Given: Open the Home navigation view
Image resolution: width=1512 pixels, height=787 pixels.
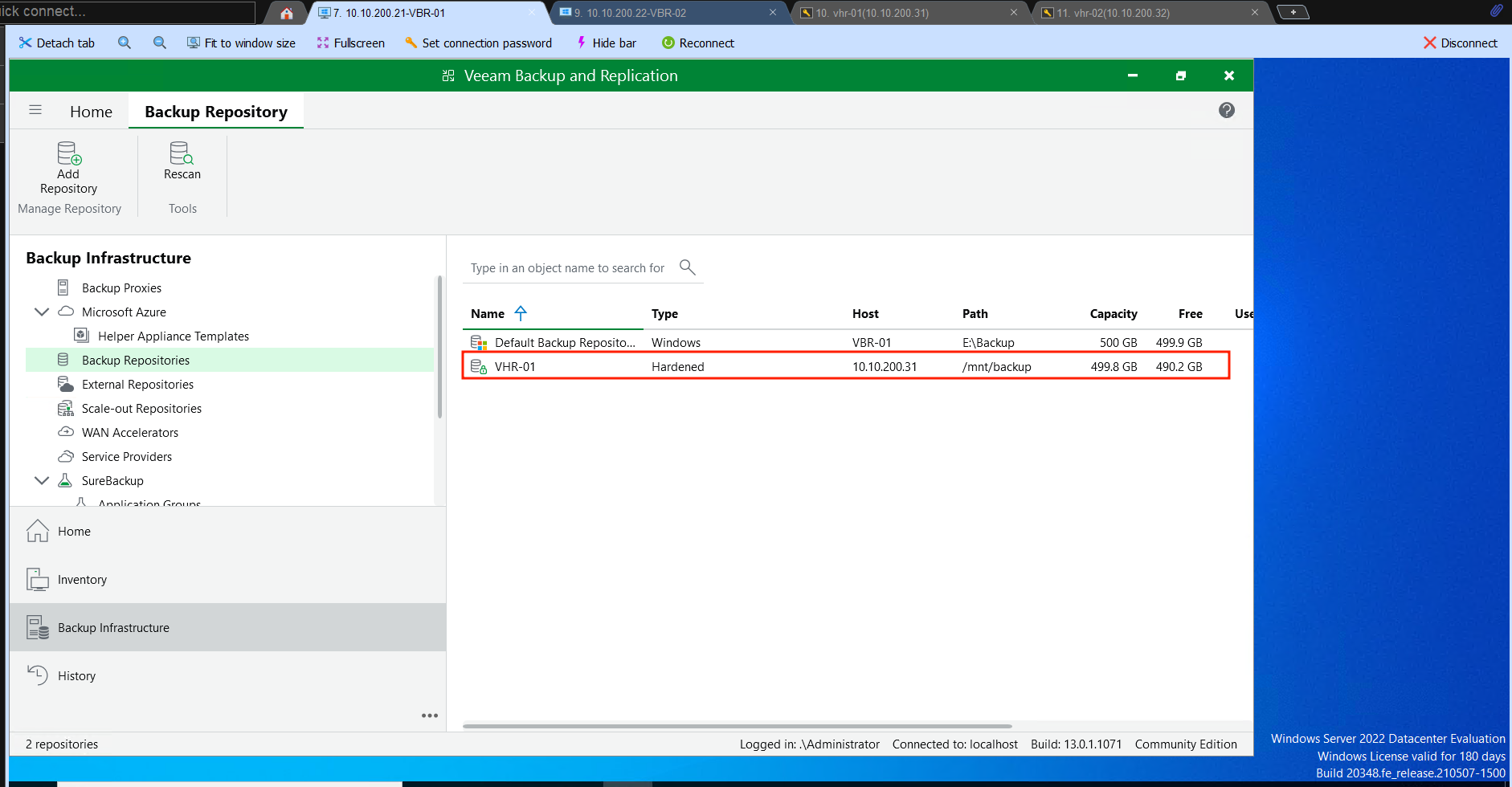Looking at the screenshot, I should (x=227, y=531).
